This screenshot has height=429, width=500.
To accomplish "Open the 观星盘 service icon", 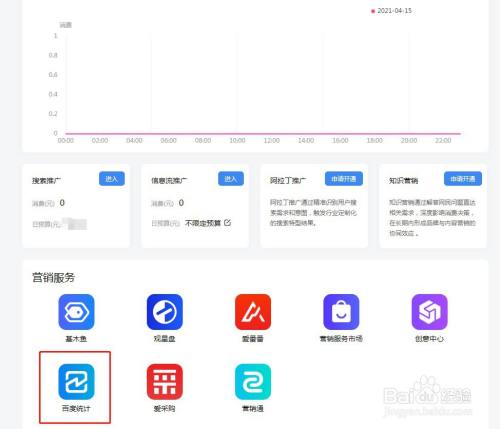I will coord(165,312).
